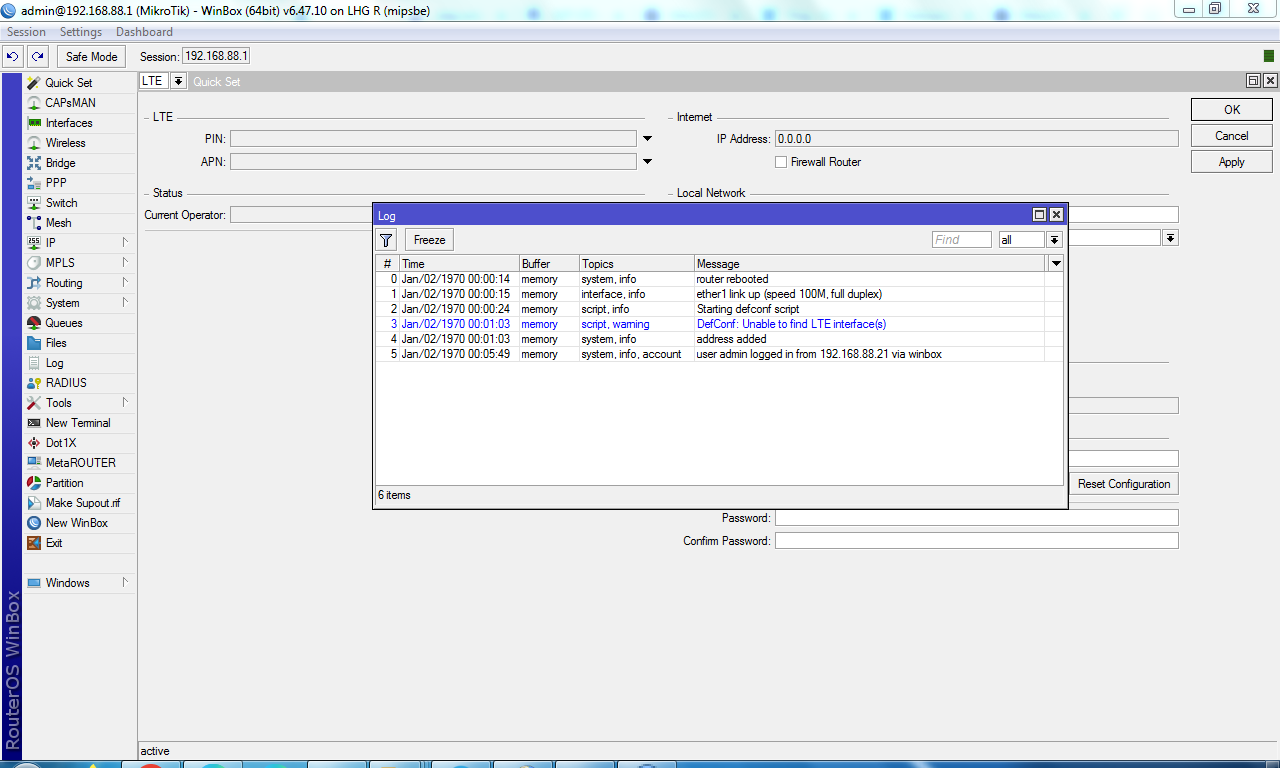Sort the Log by the Topics column
Viewport: 1280px width, 768px height.
[636, 264]
